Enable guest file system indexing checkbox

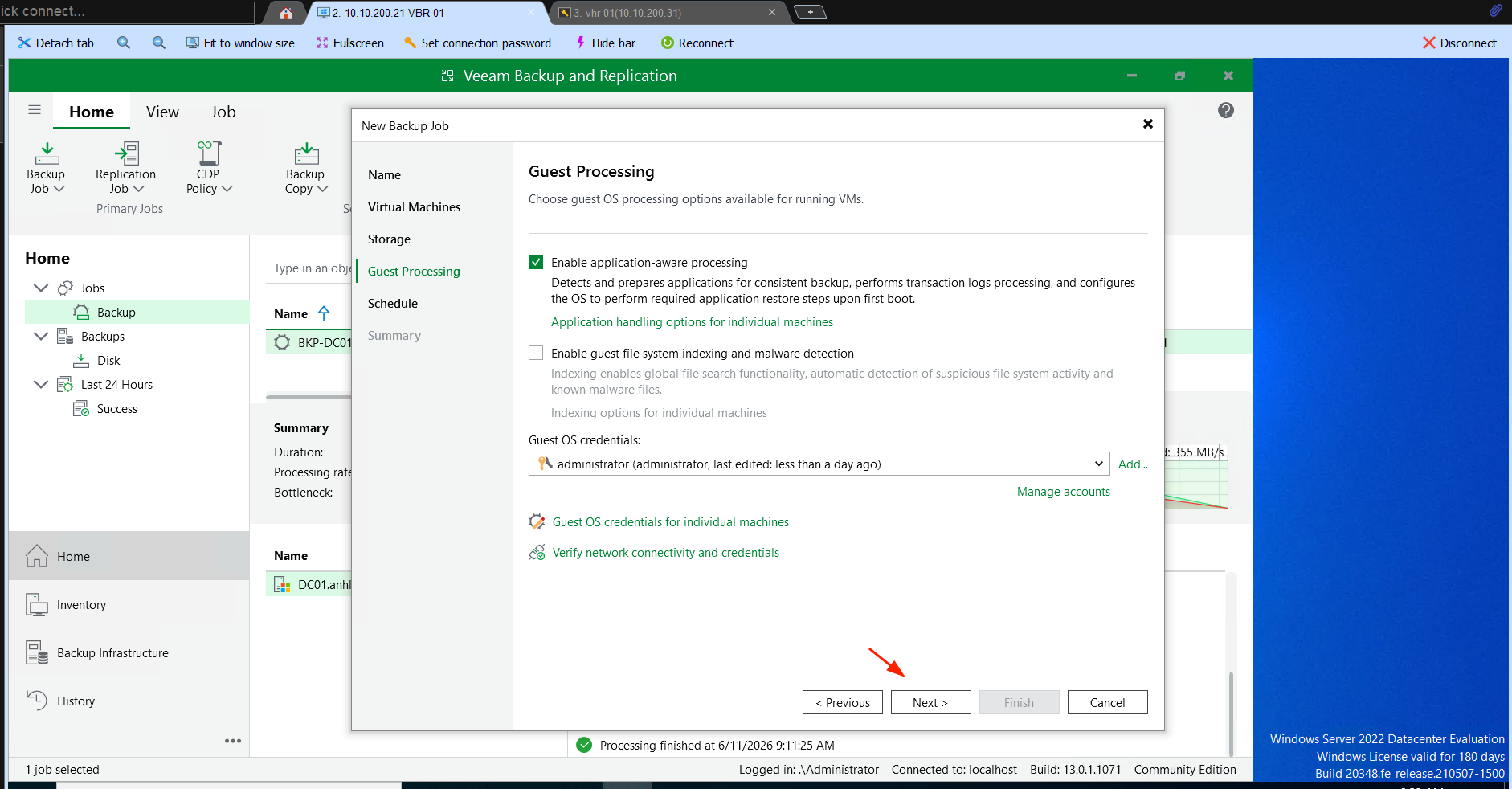click(x=536, y=353)
